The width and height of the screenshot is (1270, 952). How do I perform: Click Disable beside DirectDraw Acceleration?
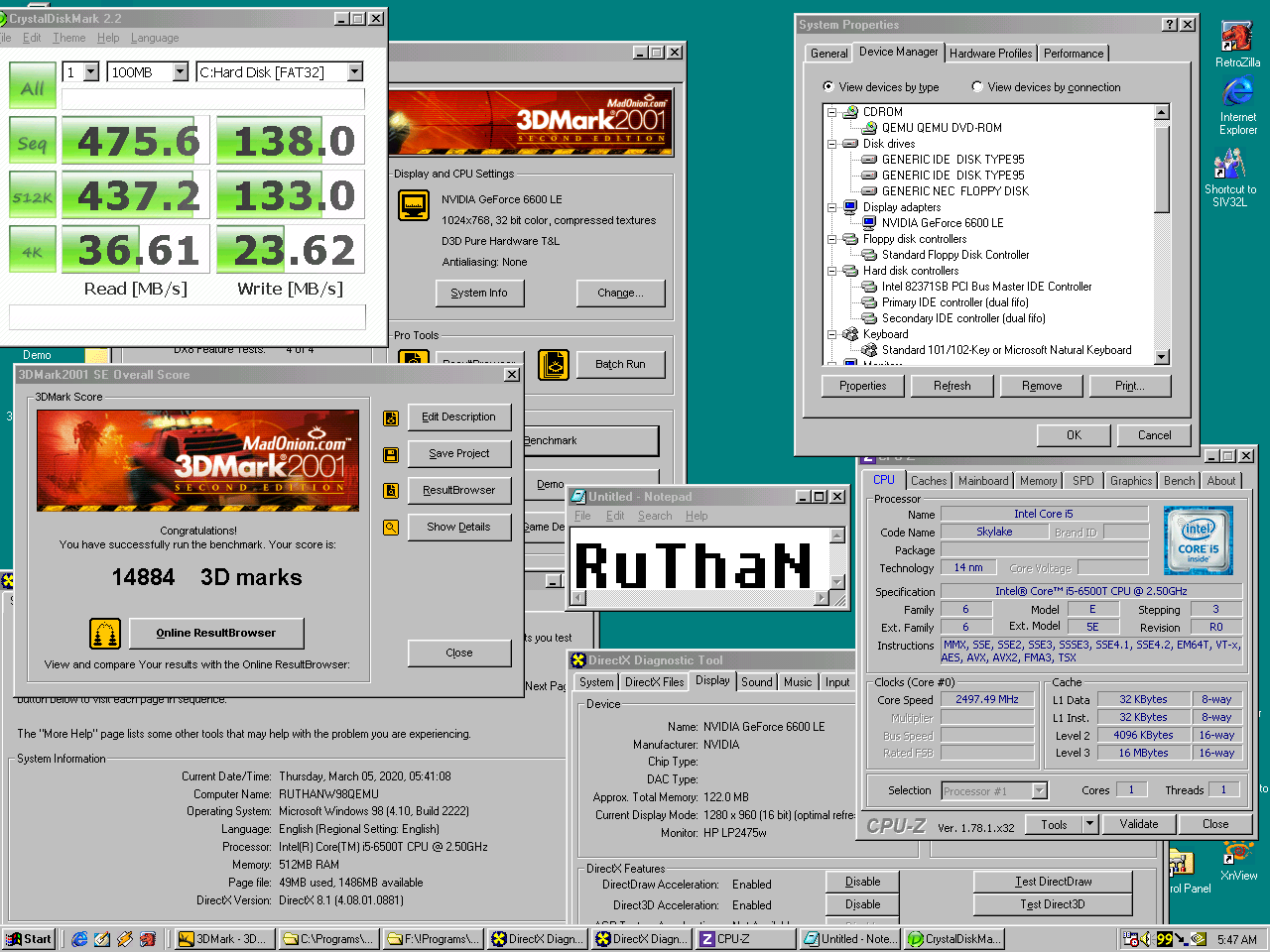point(862,882)
